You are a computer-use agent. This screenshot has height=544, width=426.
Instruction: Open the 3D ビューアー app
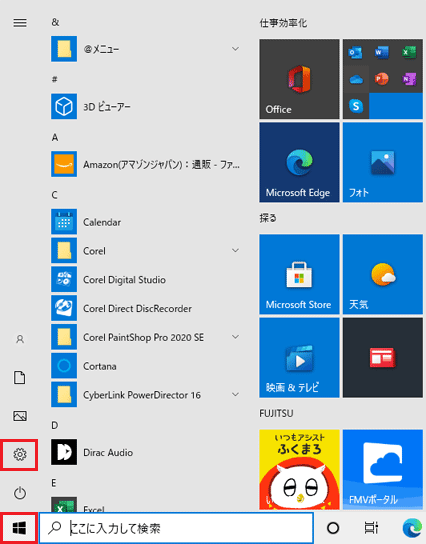[x=146, y=106]
